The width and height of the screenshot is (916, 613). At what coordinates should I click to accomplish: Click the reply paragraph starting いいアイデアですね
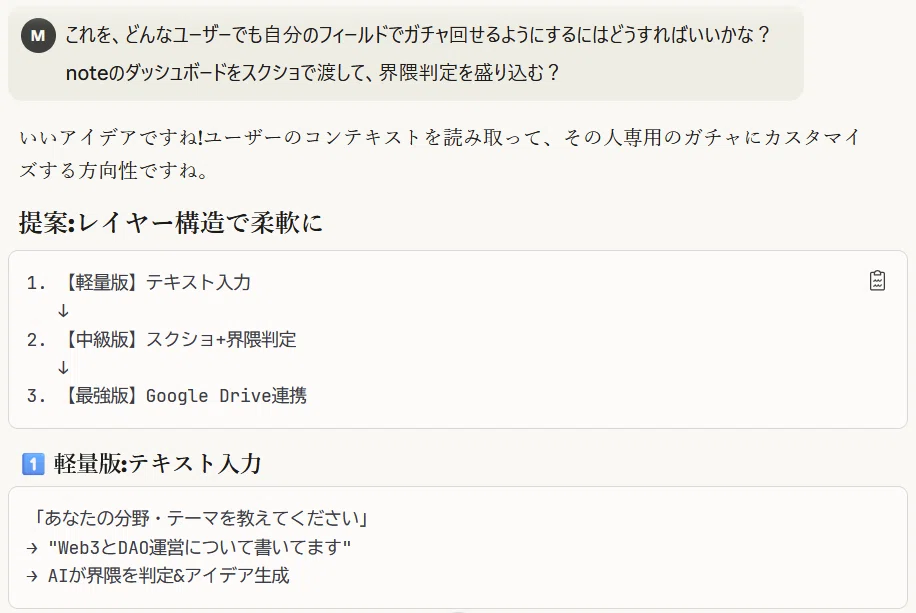pos(439,154)
